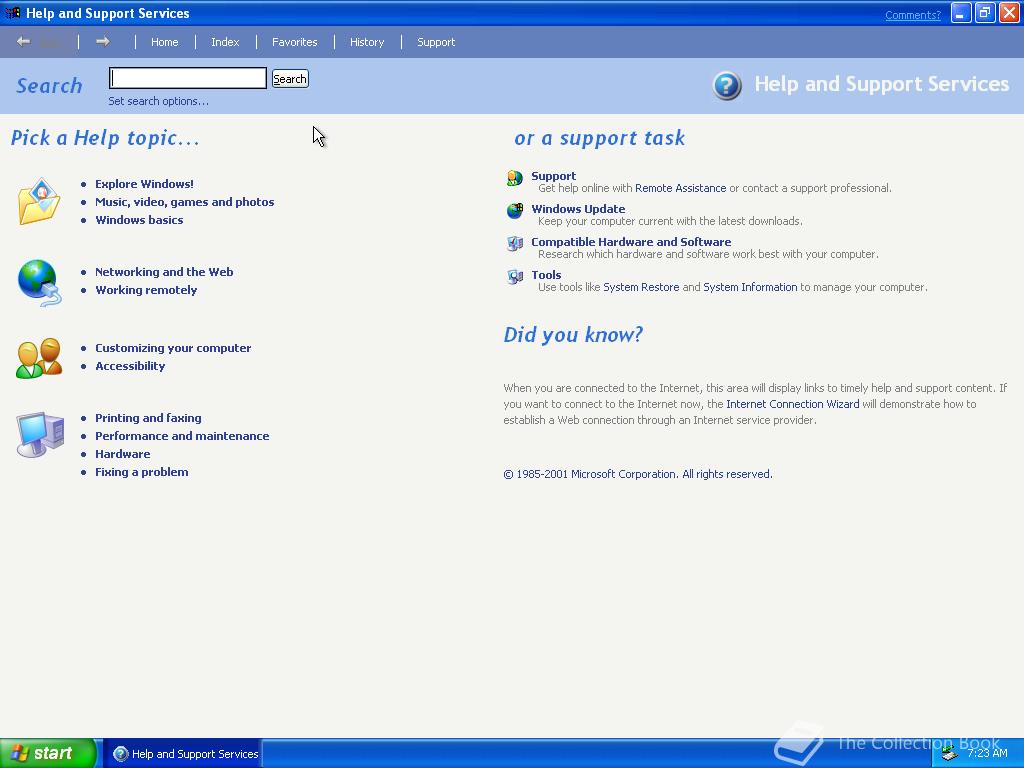Screen dimensions: 1024x768
Task: Open the Working remotely topic
Action: coord(146,290)
